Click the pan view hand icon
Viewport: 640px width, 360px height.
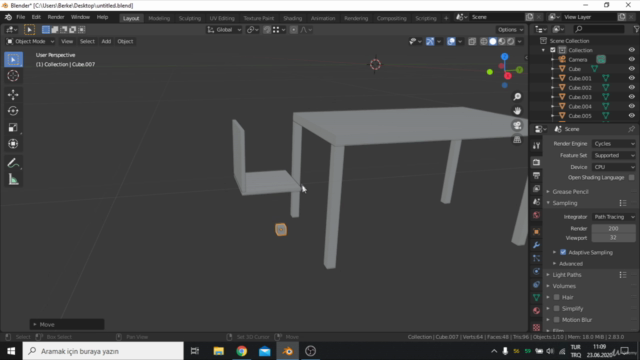(x=517, y=111)
